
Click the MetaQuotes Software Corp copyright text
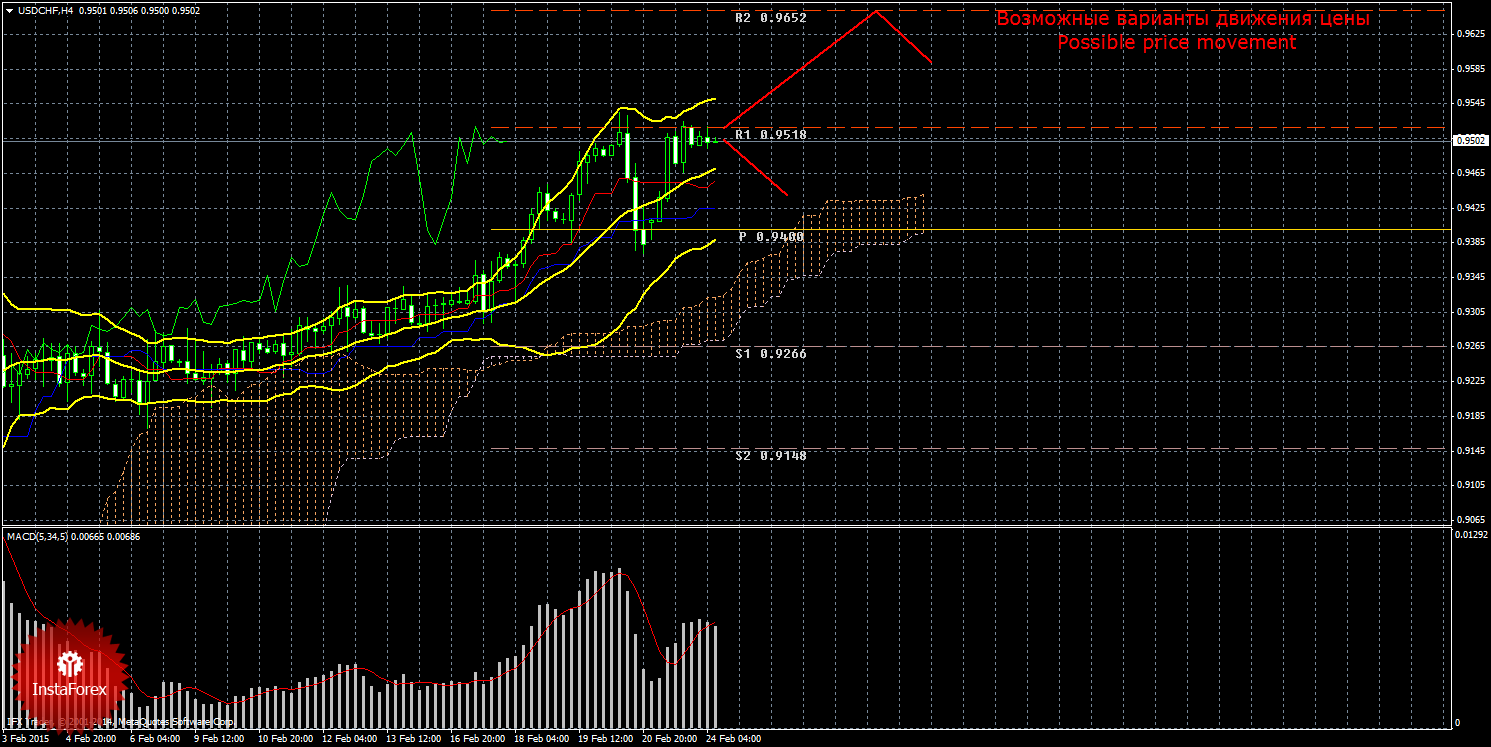[175, 721]
